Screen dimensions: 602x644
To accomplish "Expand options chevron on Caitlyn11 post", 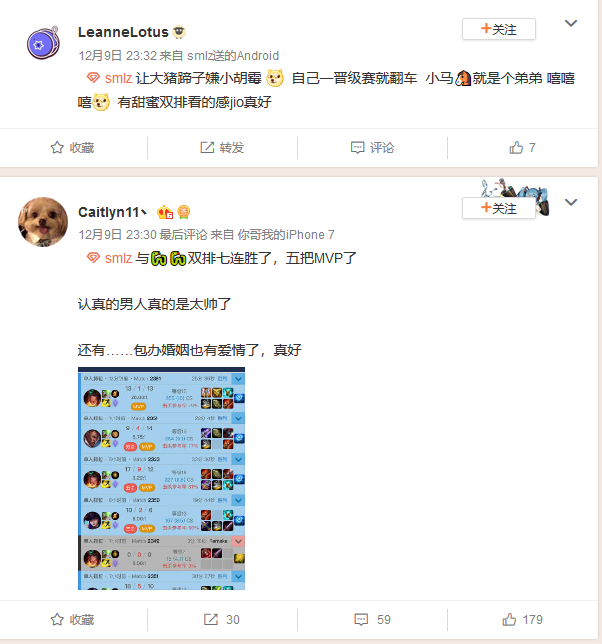I will coord(571,202).
